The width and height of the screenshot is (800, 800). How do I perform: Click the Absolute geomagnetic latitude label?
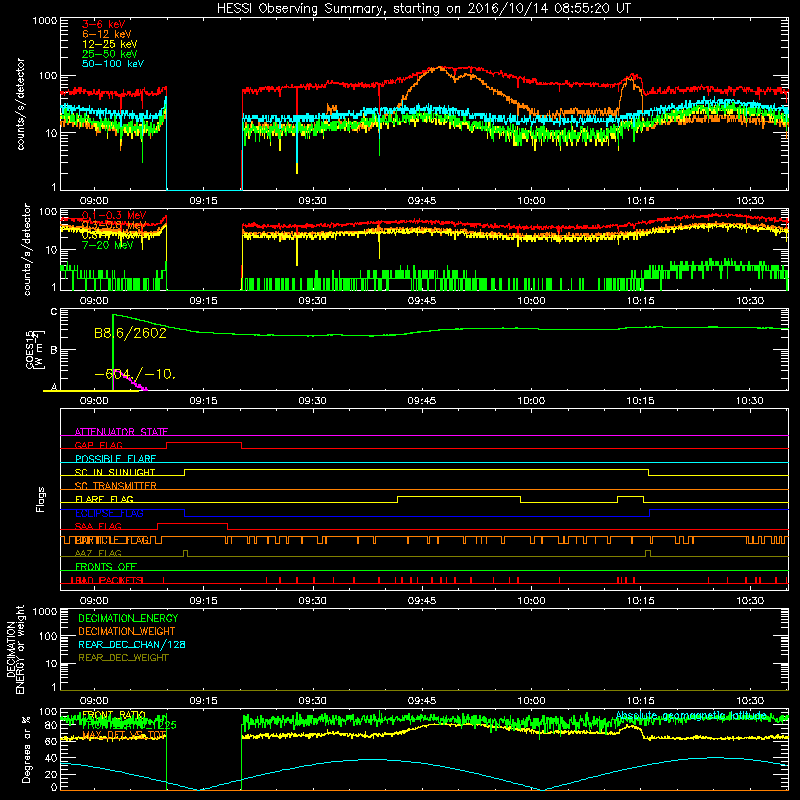click(x=691, y=715)
